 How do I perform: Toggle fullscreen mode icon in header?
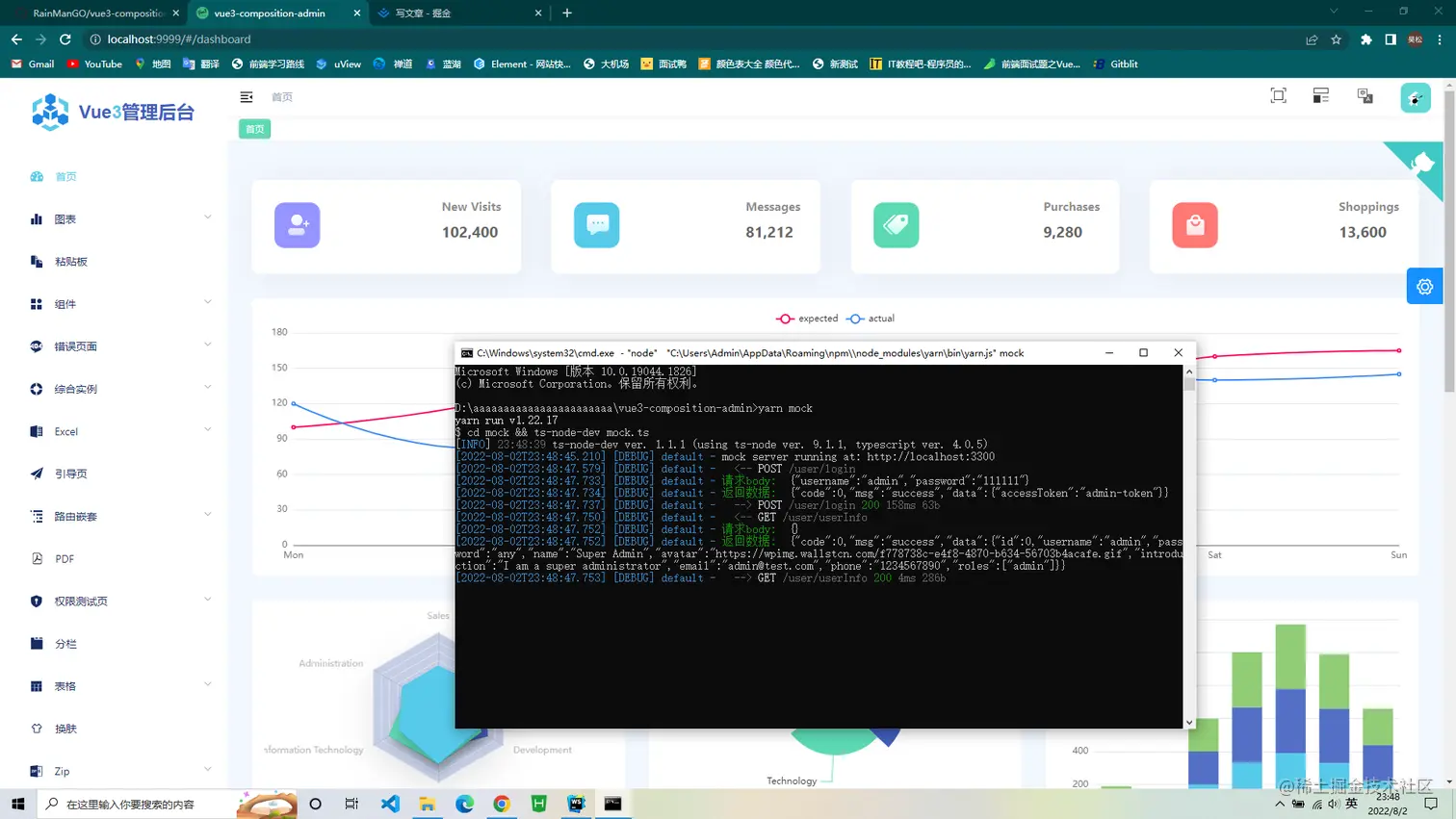point(1278,95)
